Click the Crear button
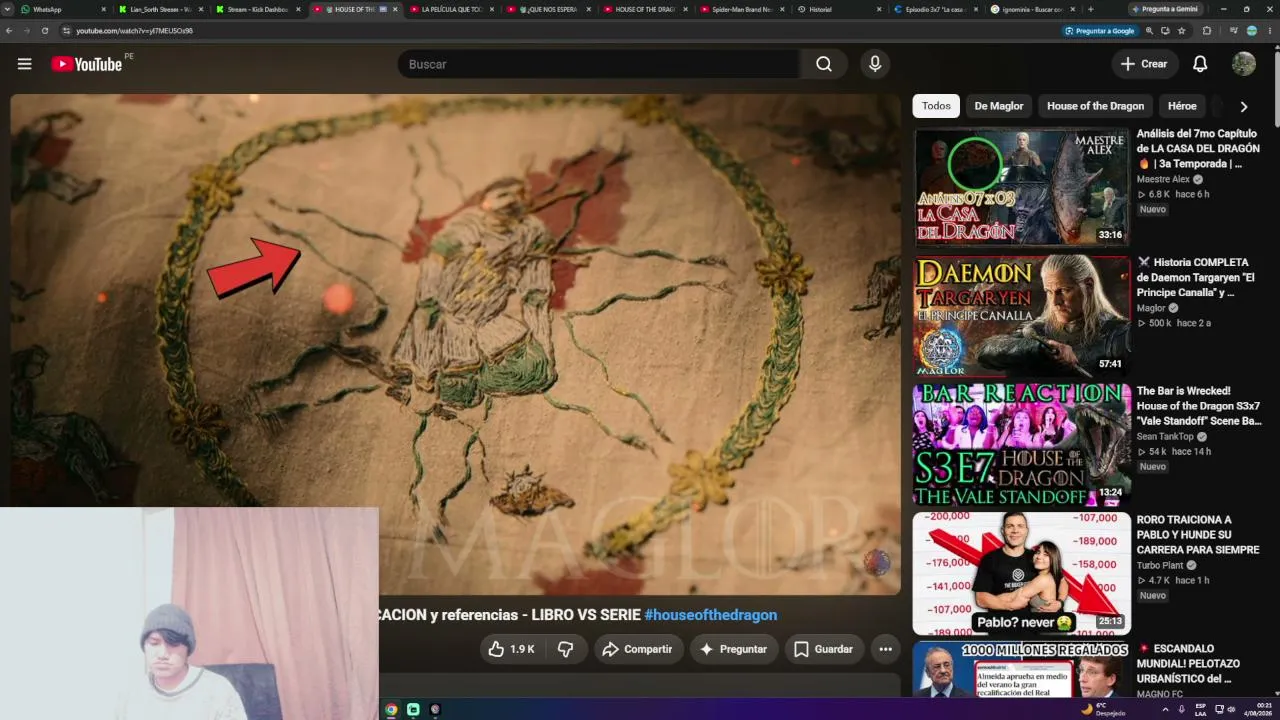The height and width of the screenshot is (720, 1280). click(x=1144, y=64)
